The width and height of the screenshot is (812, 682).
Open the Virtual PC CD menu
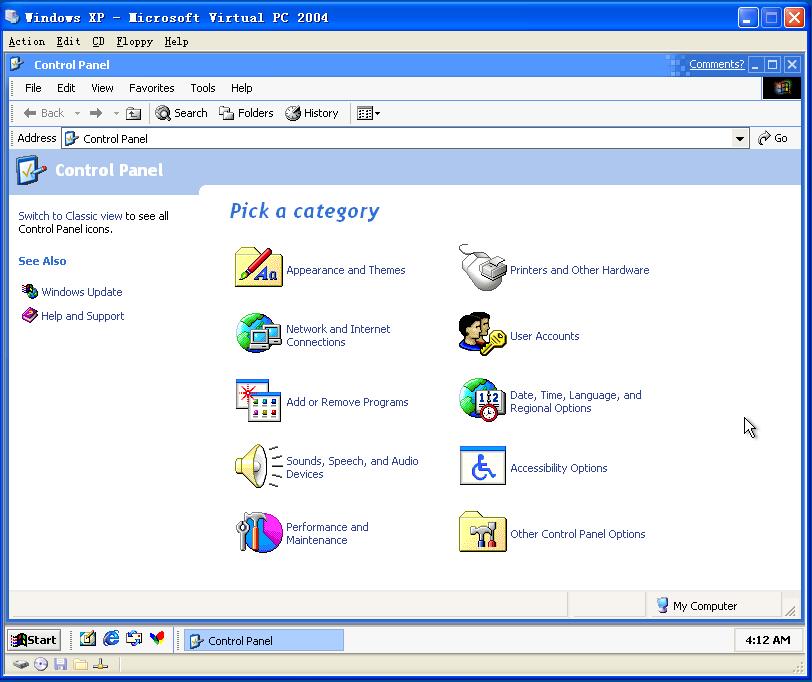pyautogui.click(x=98, y=41)
